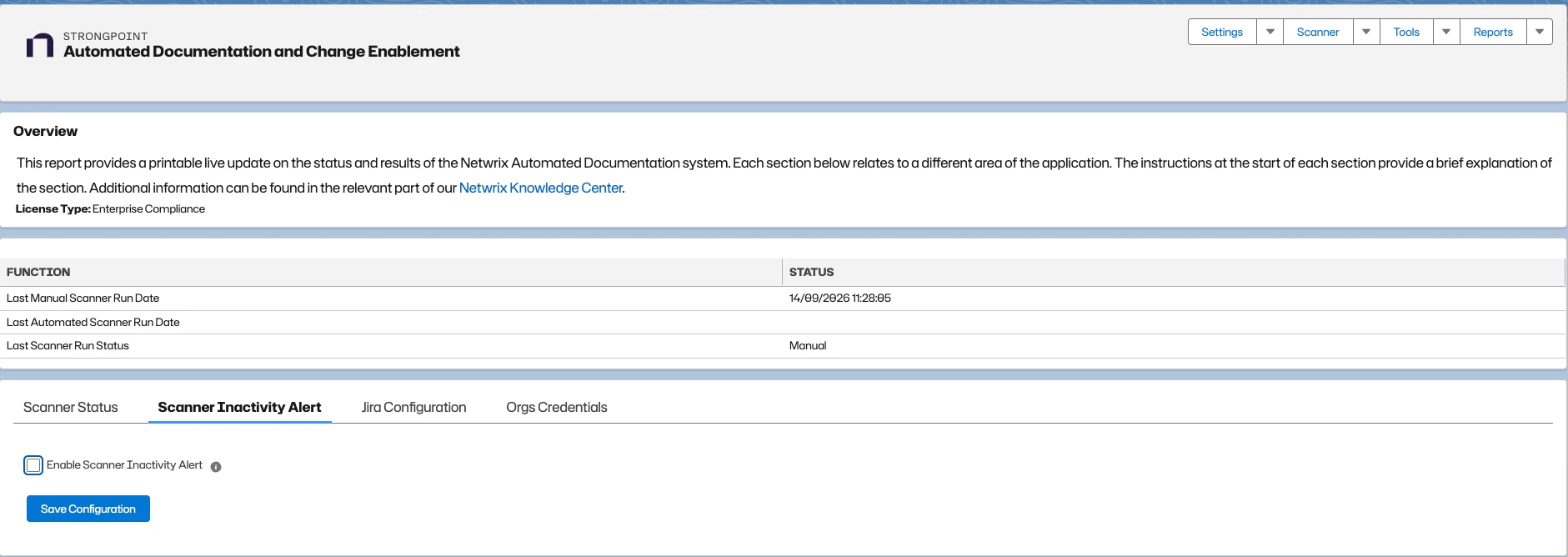Viewport: 1568px width, 557px height.
Task: Select the Last Scanner Run Status row
Action: [783, 346]
